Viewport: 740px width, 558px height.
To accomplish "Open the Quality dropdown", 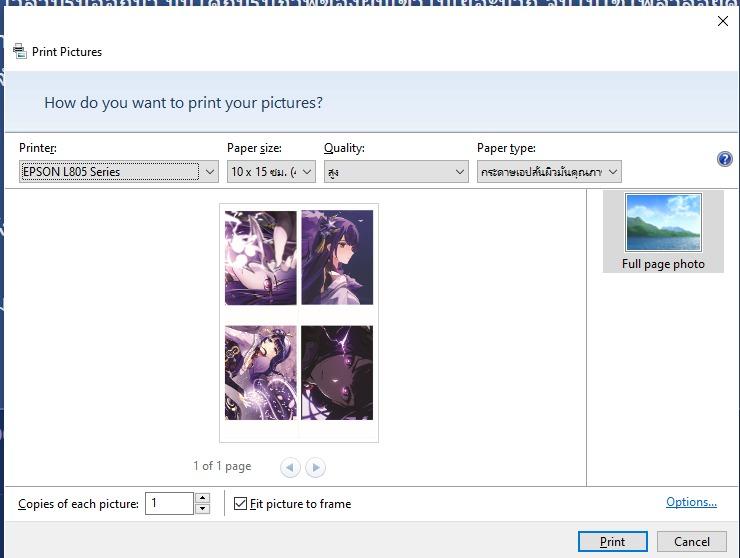I will point(396,171).
